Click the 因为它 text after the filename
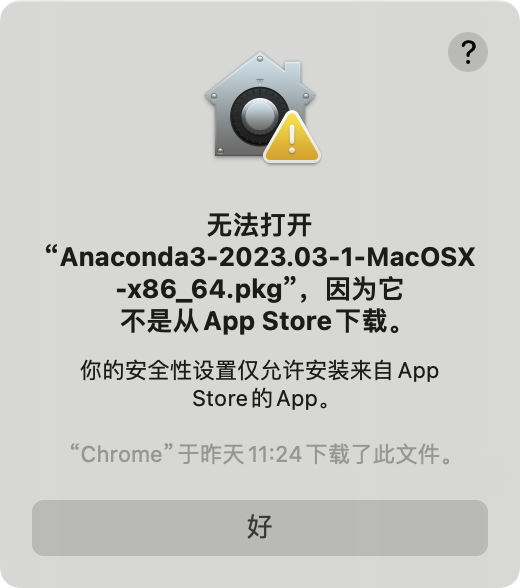 coord(364,290)
